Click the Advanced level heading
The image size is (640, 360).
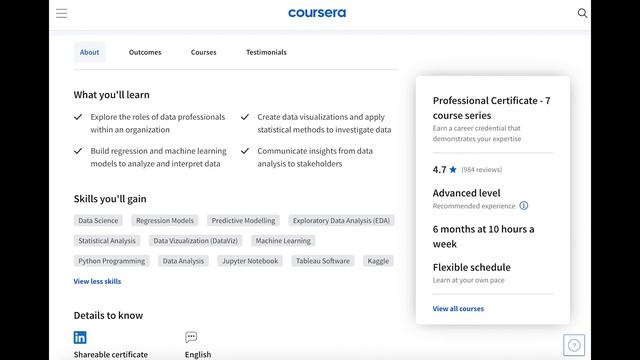click(467, 193)
